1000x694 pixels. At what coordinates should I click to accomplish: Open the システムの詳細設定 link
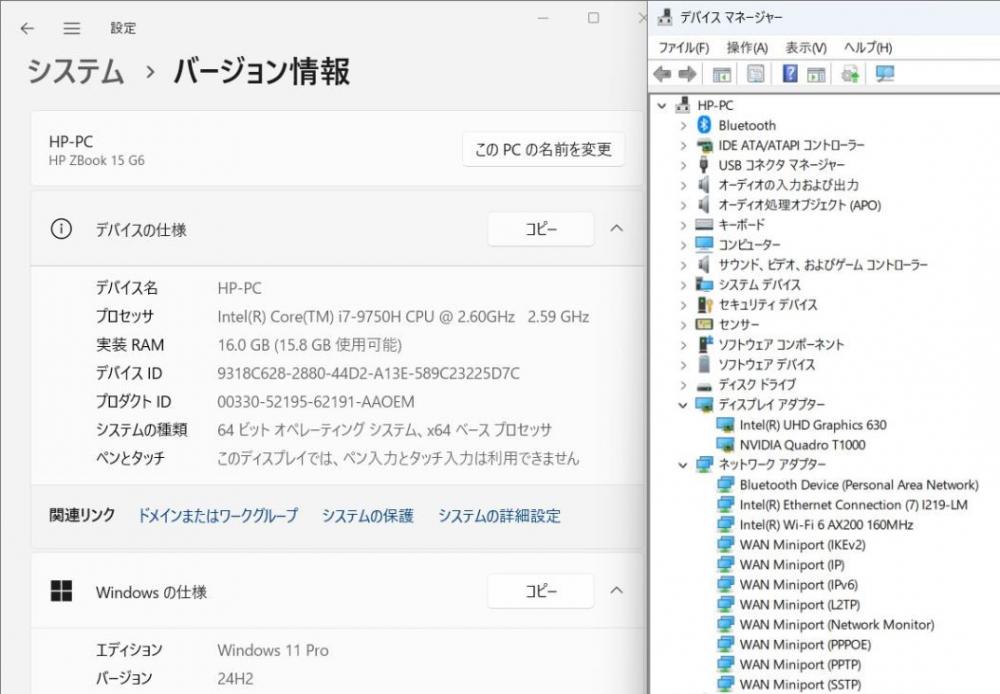pyautogui.click(x=499, y=515)
